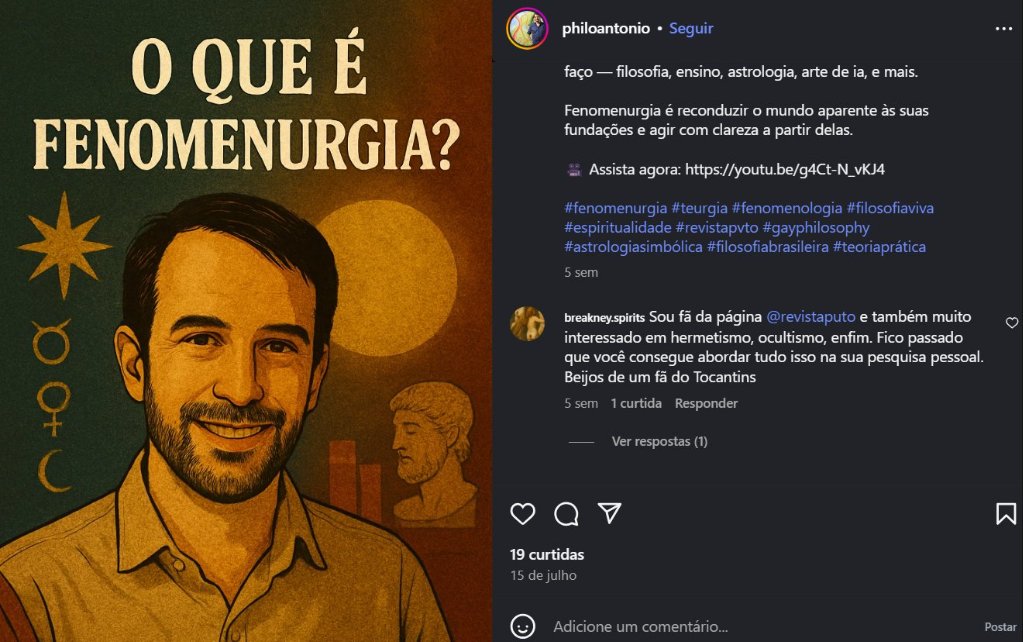Like the post with the heart icon

coord(523,514)
